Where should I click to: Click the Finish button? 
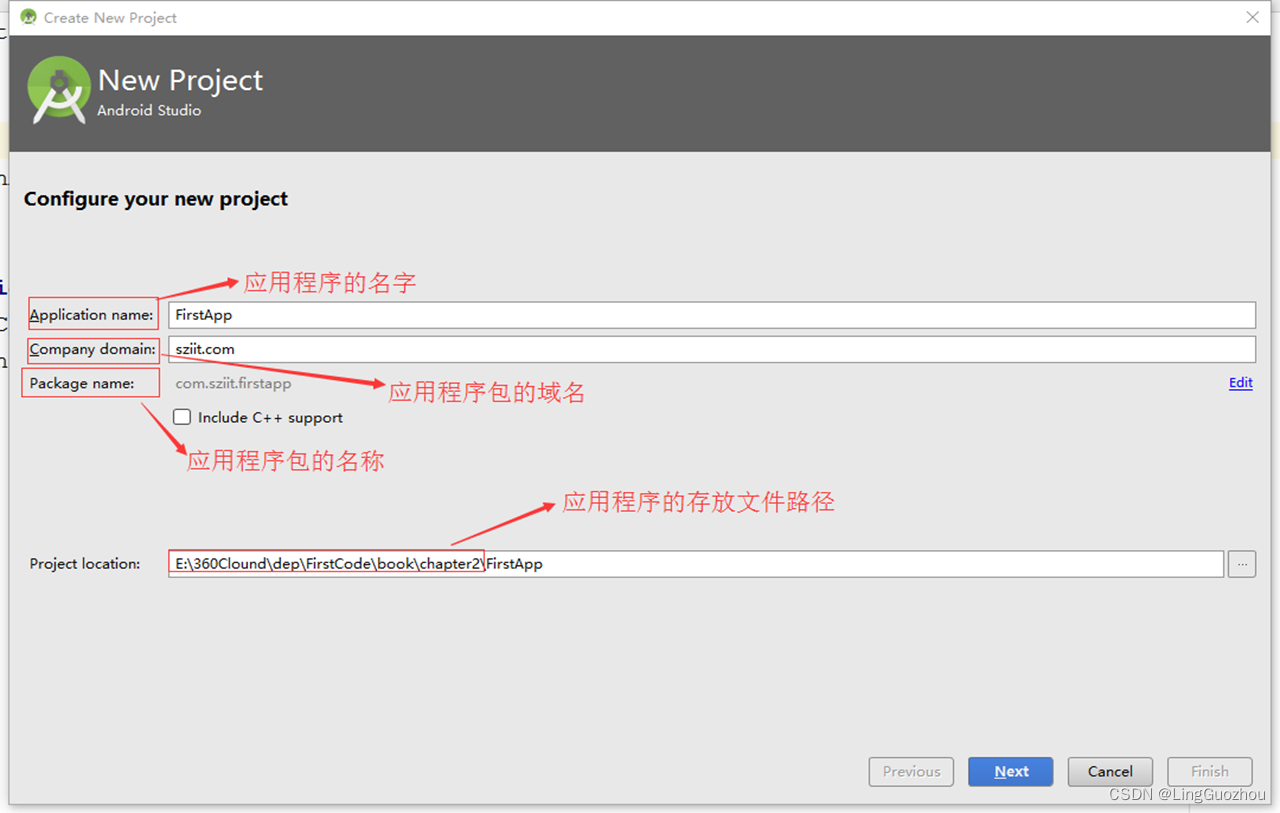1209,772
